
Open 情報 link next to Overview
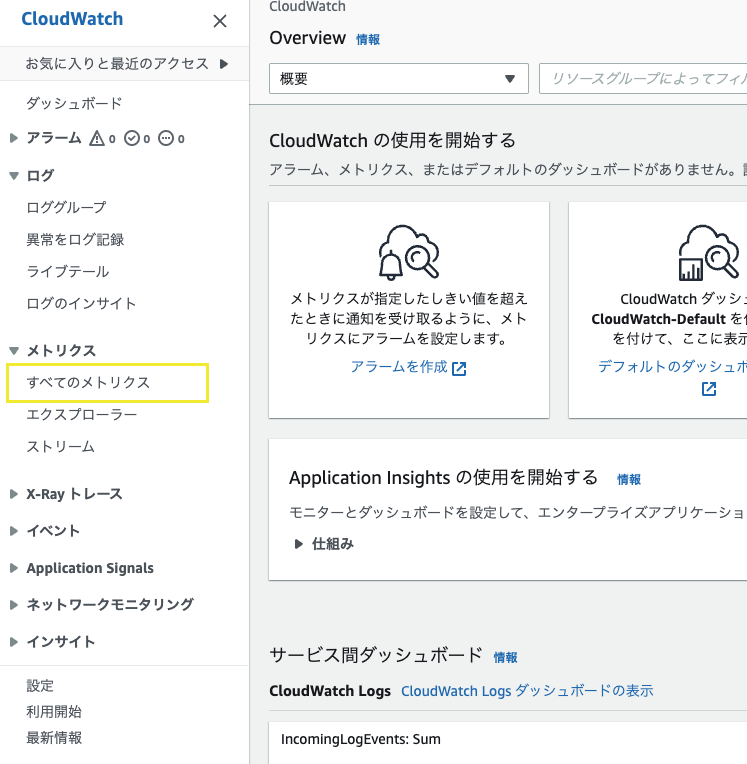pos(368,39)
